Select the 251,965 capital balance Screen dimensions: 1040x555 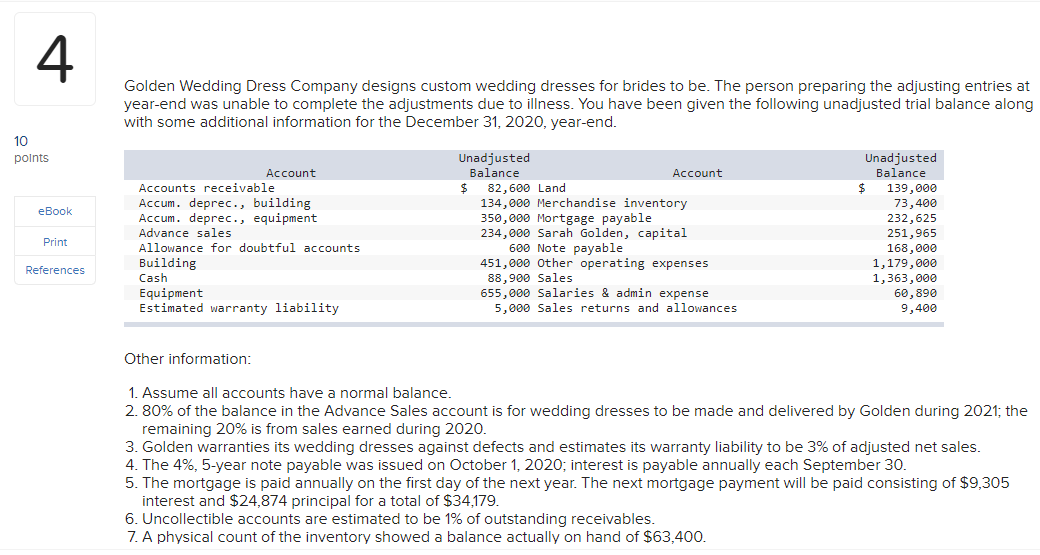click(x=912, y=233)
